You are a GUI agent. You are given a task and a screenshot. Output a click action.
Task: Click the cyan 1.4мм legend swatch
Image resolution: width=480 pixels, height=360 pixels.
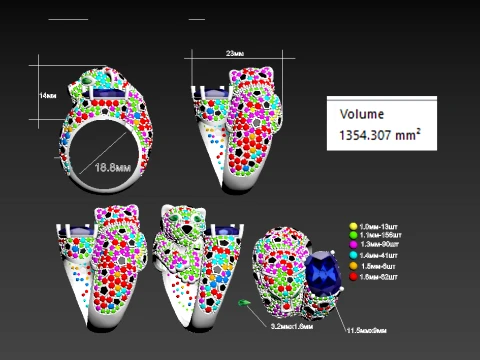pos(353,256)
